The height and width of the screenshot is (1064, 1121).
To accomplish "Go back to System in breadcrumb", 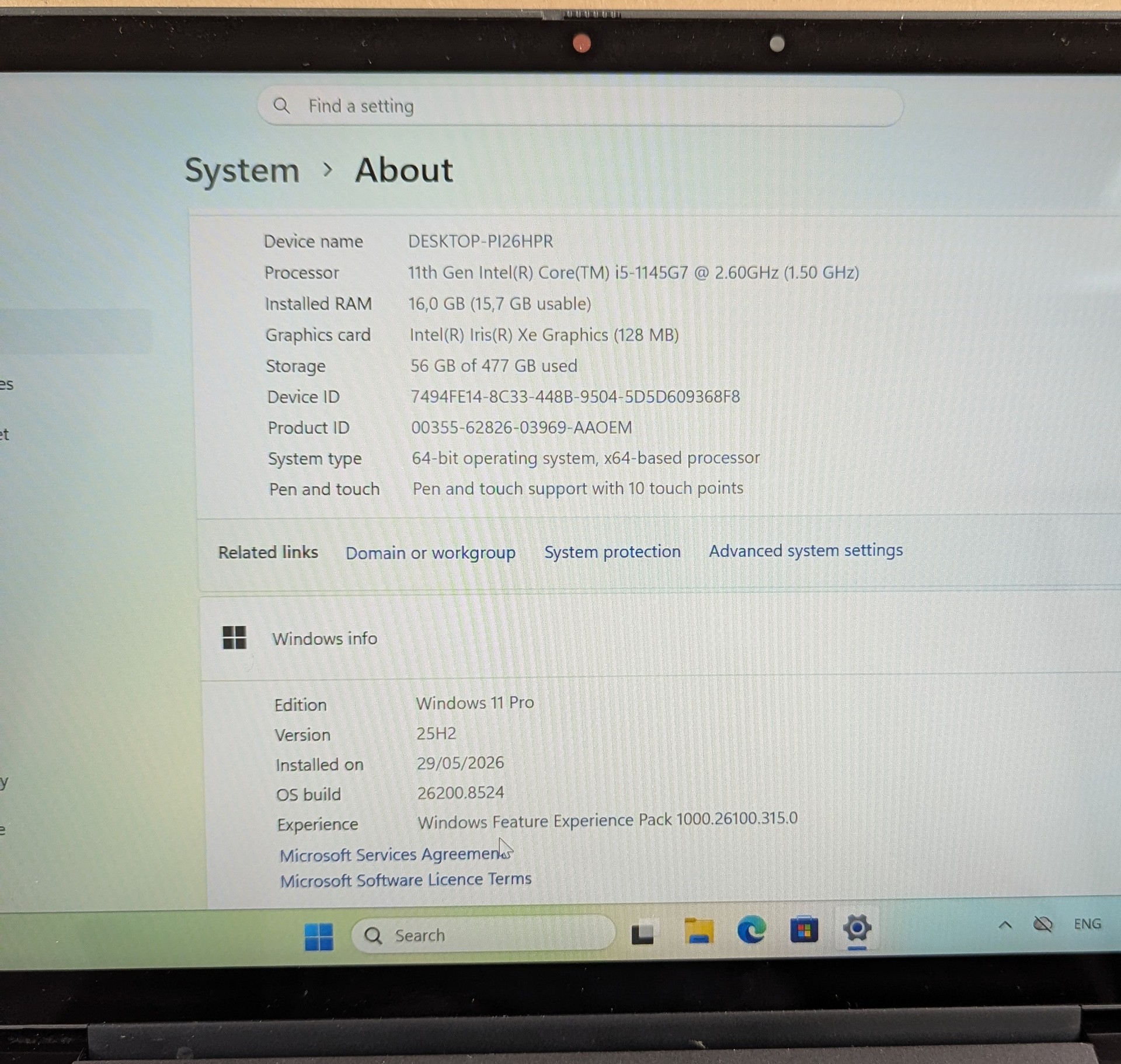I will 242,170.
